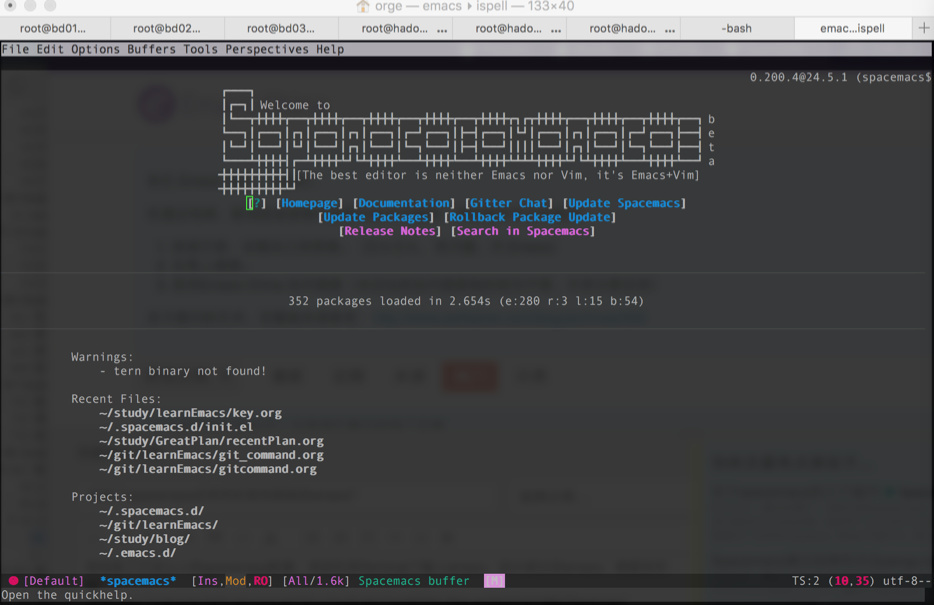Click the All/1.6k buffer position indicator

tap(316, 581)
